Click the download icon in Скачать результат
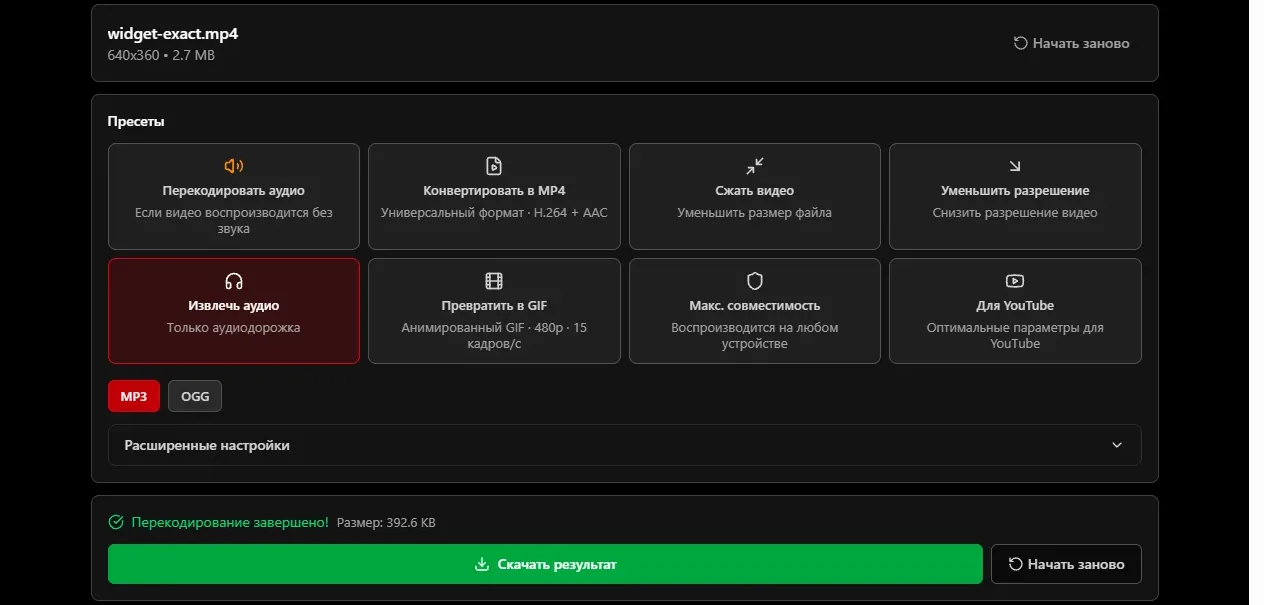This screenshot has height=605, width=1264. point(482,564)
